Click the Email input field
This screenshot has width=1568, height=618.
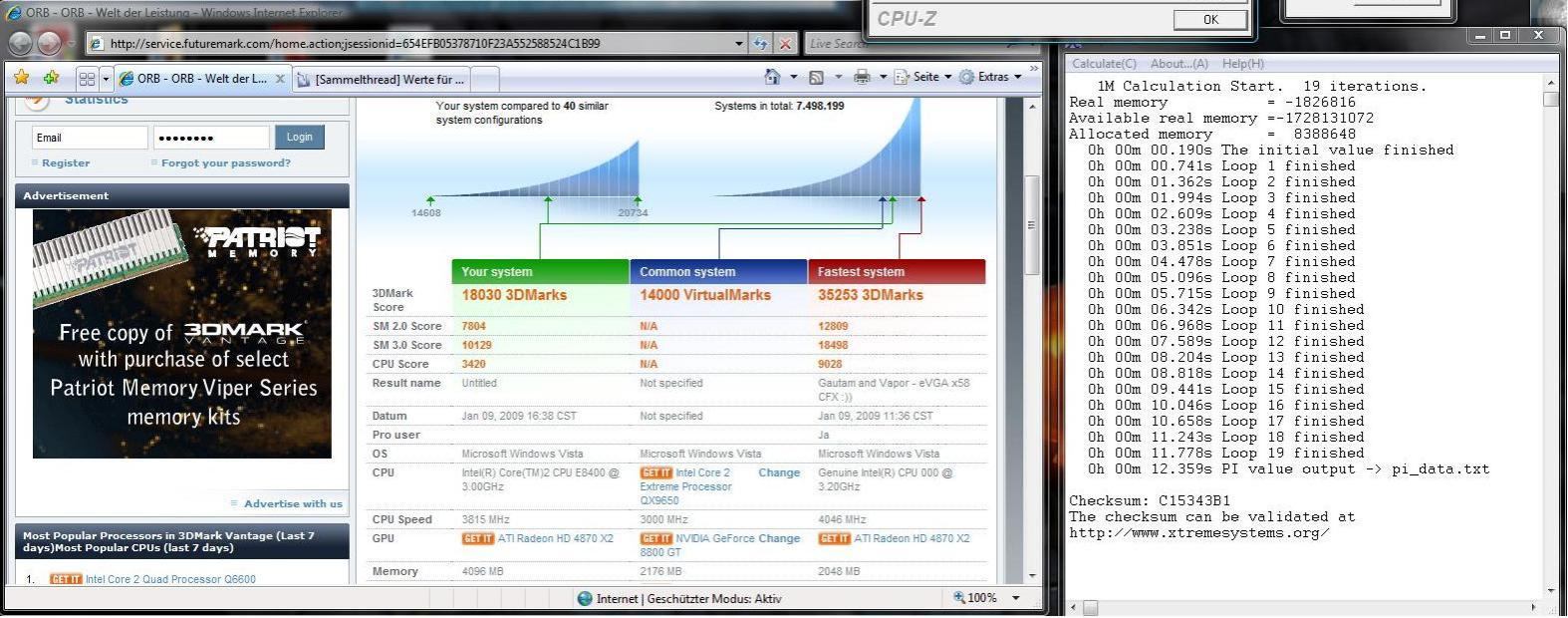[90, 138]
